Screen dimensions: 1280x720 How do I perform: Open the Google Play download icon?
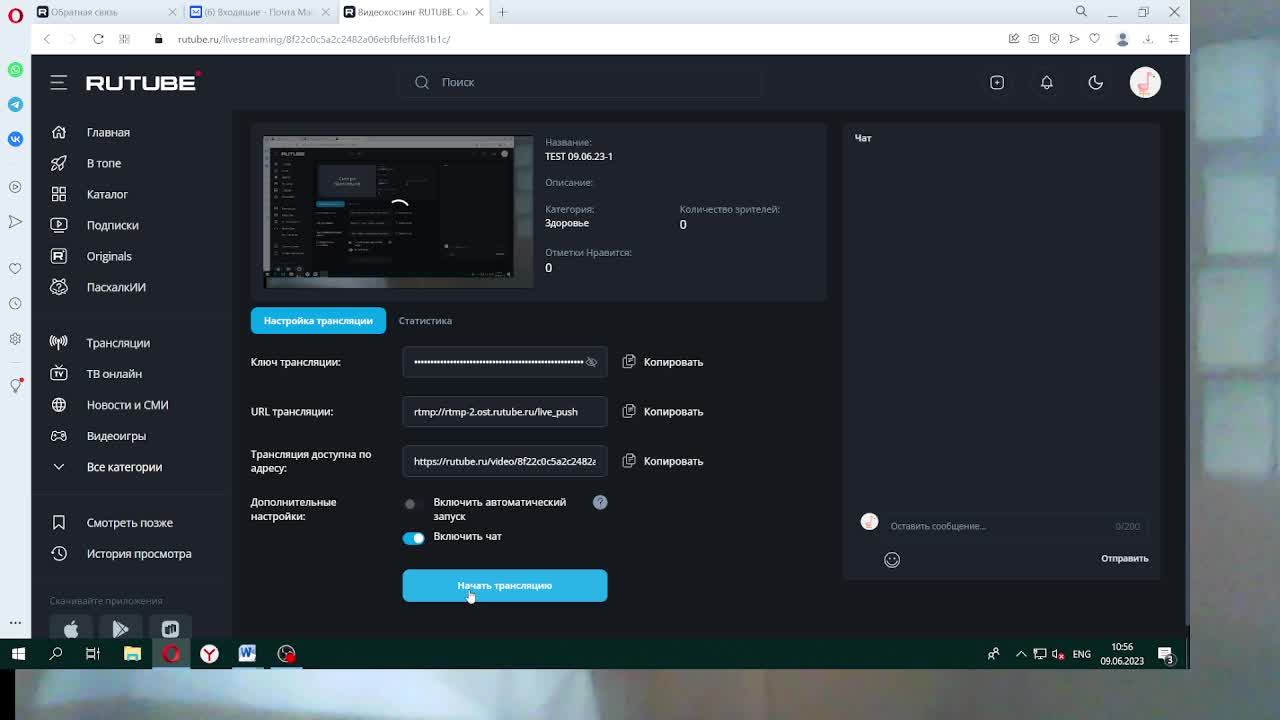click(121, 628)
